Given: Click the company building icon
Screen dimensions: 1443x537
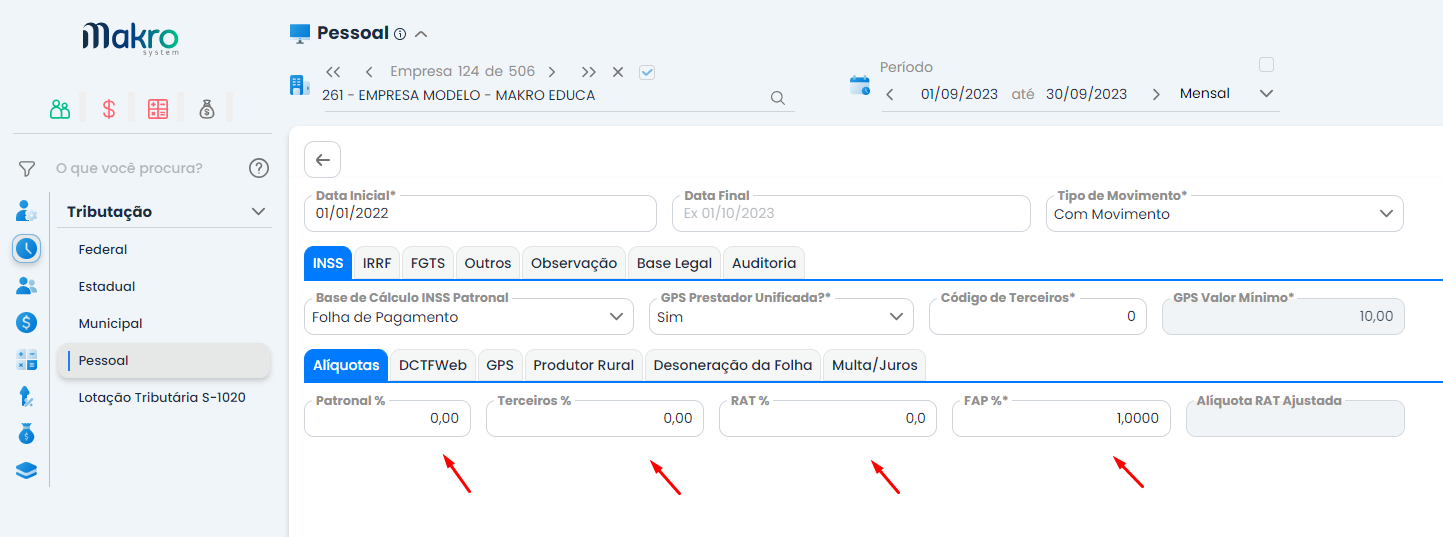Looking at the screenshot, I should point(300,85).
